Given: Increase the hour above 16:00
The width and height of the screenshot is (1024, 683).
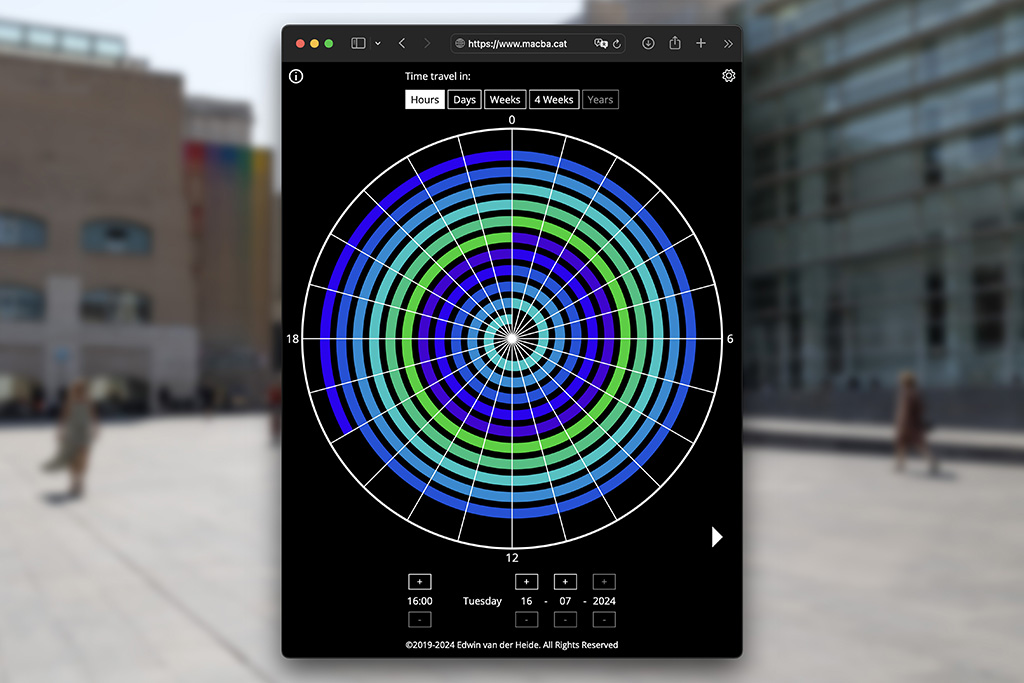Looking at the screenshot, I should 419,581.
